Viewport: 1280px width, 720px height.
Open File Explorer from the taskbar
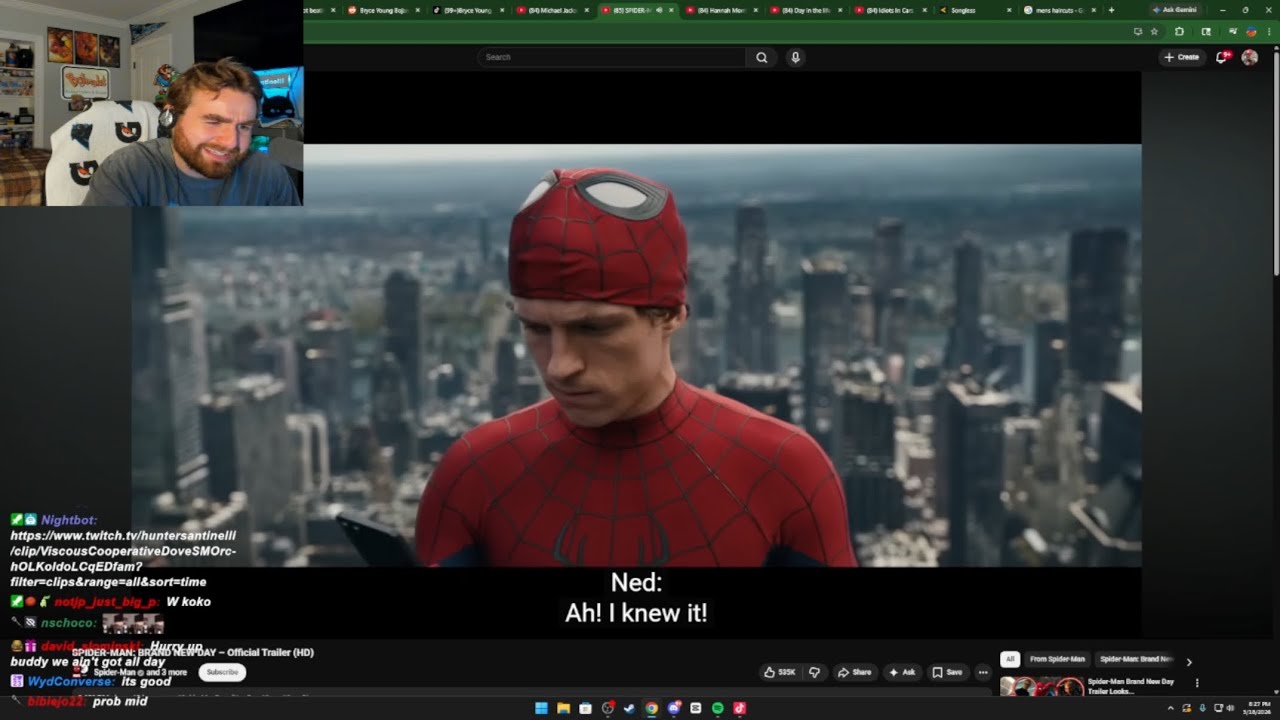[563, 708]
